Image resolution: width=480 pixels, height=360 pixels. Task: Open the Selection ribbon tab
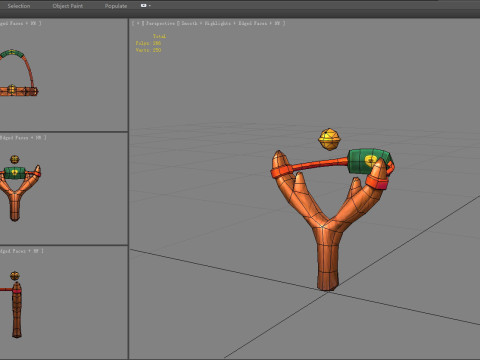(19, 6)
